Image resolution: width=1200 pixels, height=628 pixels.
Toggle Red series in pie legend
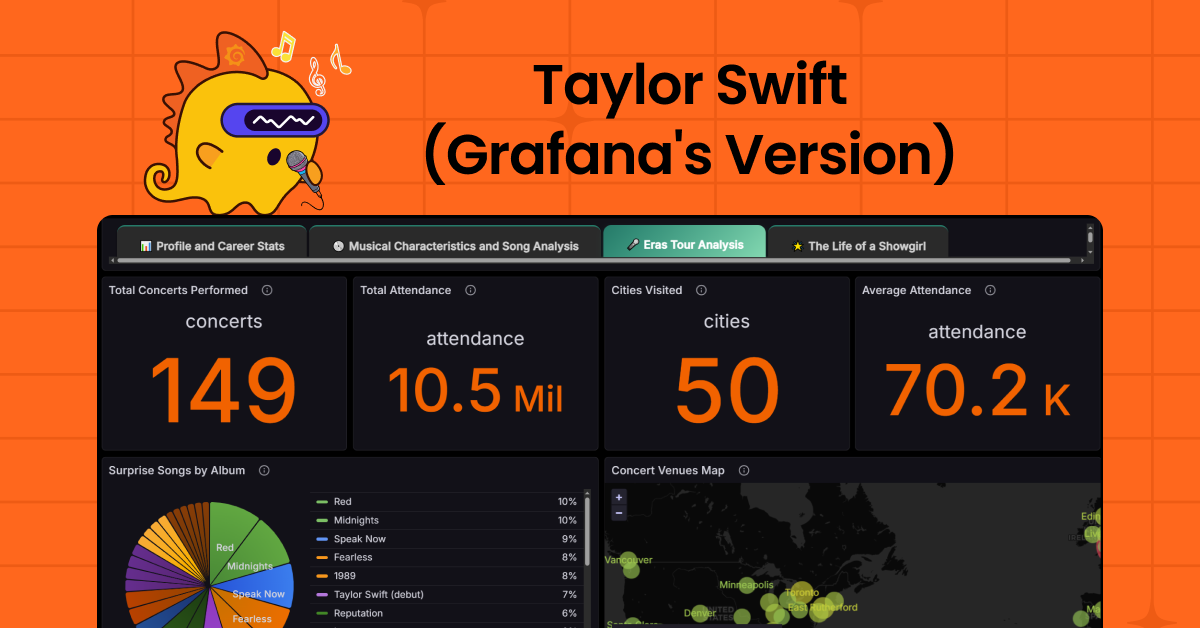click(x=343, y=502)
